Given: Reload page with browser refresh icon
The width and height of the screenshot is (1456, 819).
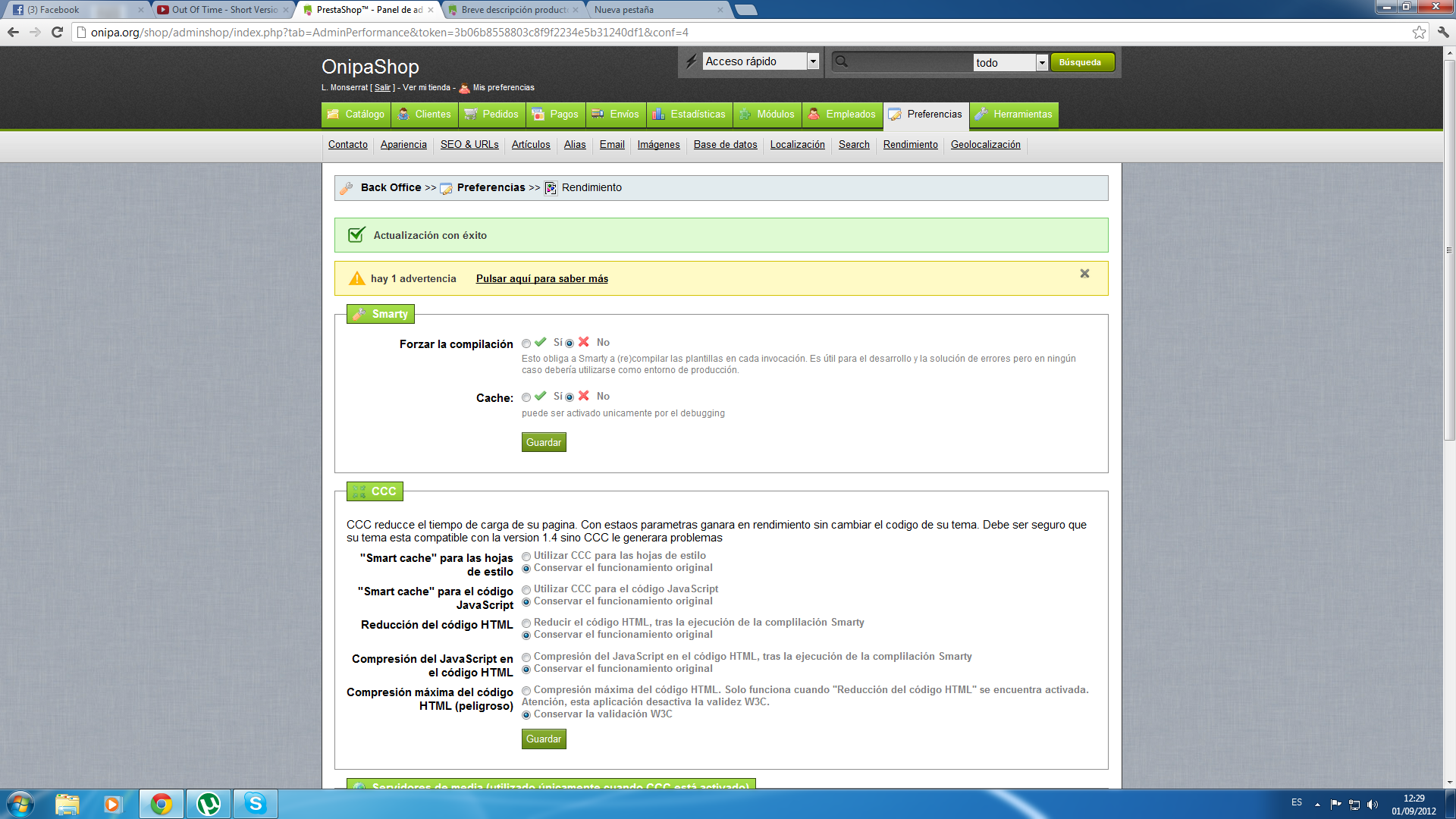Looking at the screenshot, I should (x=57, y=32).
